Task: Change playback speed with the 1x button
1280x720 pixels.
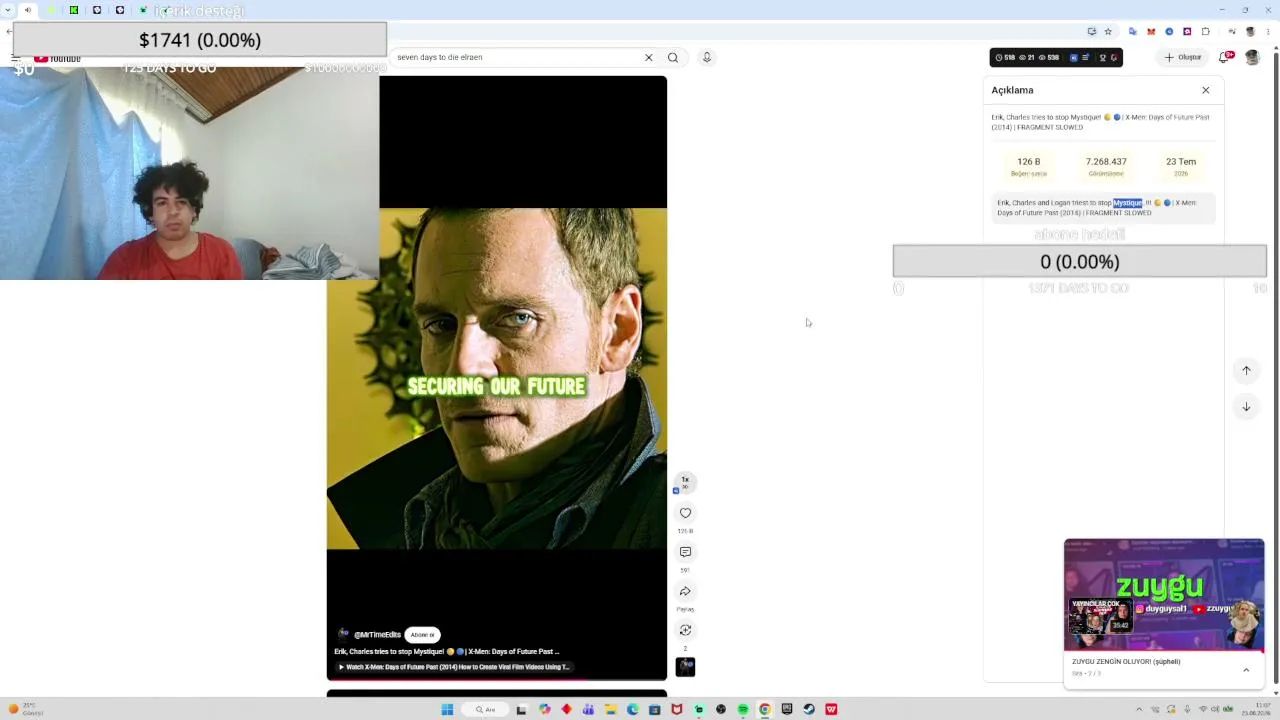Action: pyautogui.click(x=685, y=482)
